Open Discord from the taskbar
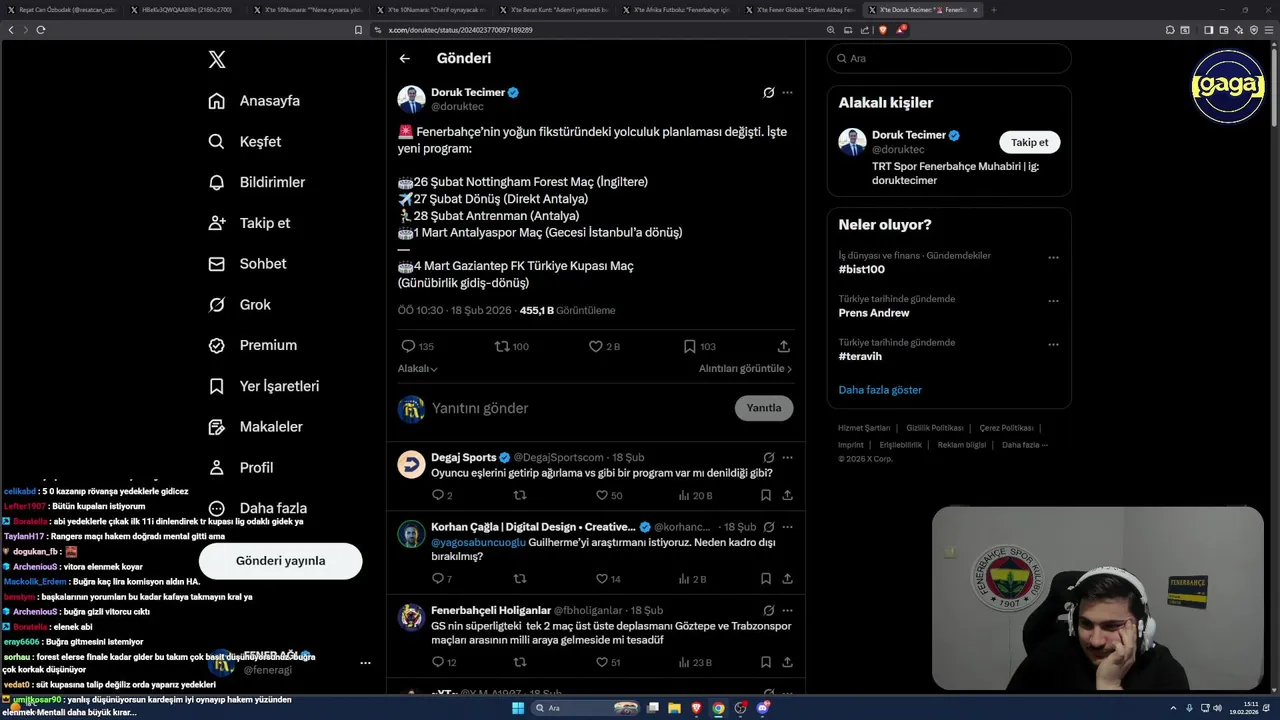Image resolution: width=1280 pixels, height=720 pixels. [764, 708]
